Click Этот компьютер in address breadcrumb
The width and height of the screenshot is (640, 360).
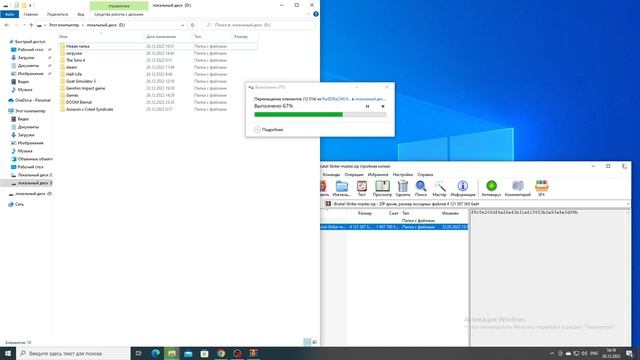coord(64,25)
